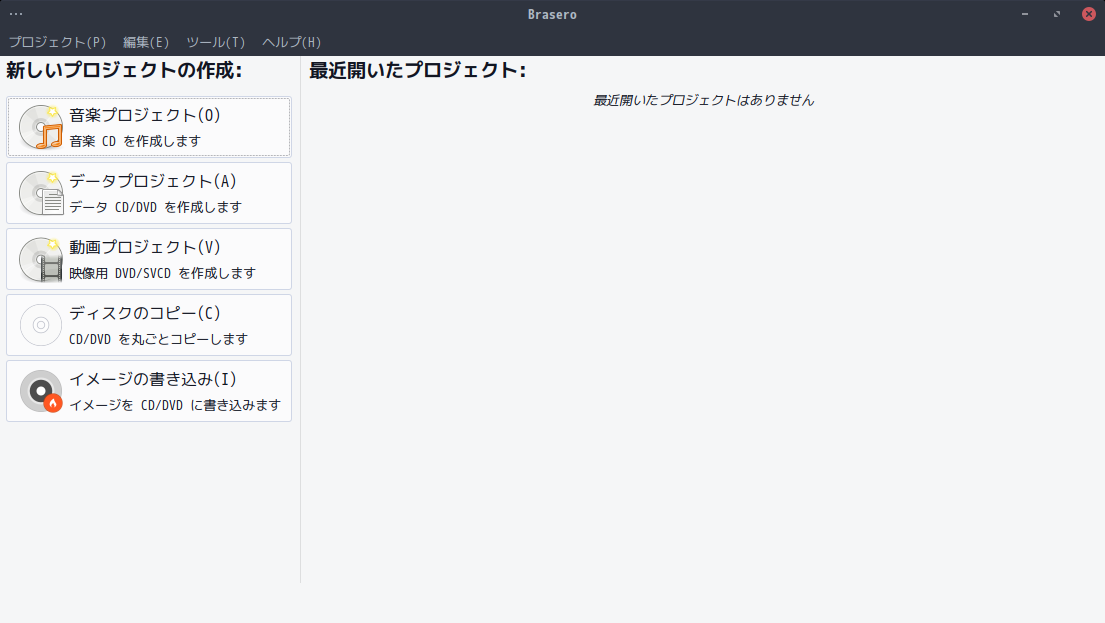Open the 編集(E) menu
The height and width of the screenshot is (623, 1105).
click(146, 42)
